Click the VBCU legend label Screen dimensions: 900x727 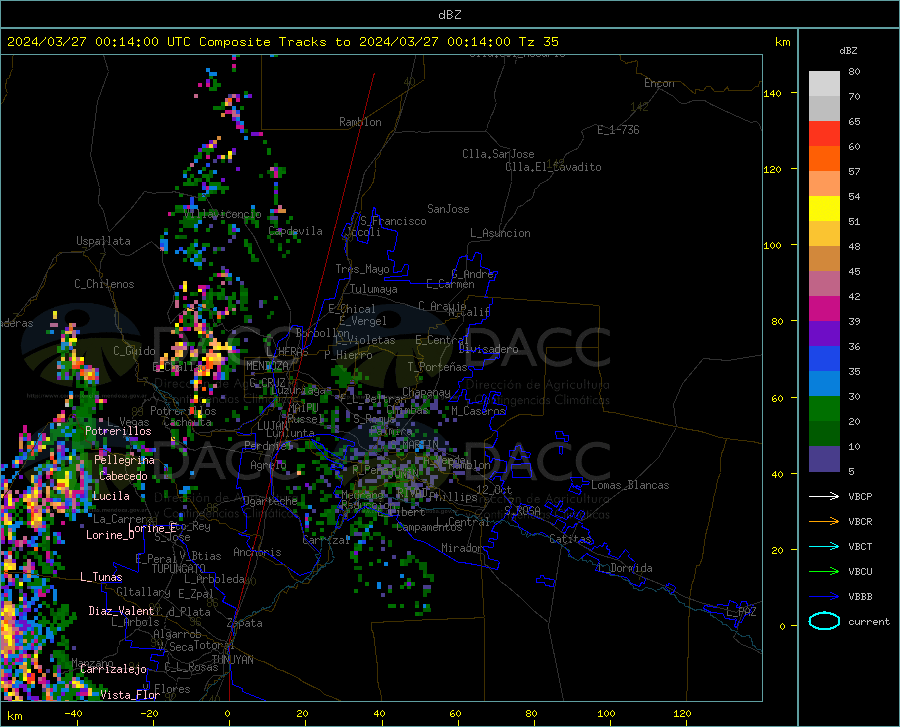click(860, 572)
